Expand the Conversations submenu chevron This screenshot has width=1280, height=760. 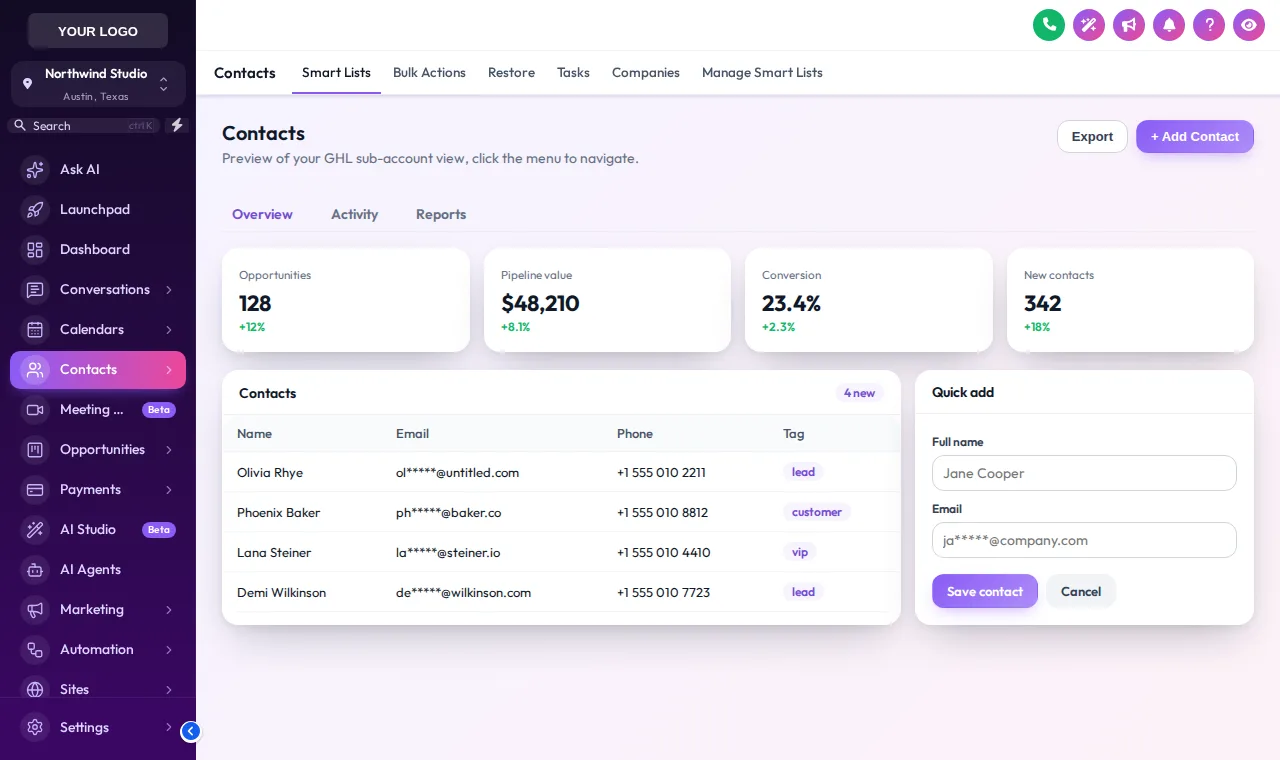point(169,290)
